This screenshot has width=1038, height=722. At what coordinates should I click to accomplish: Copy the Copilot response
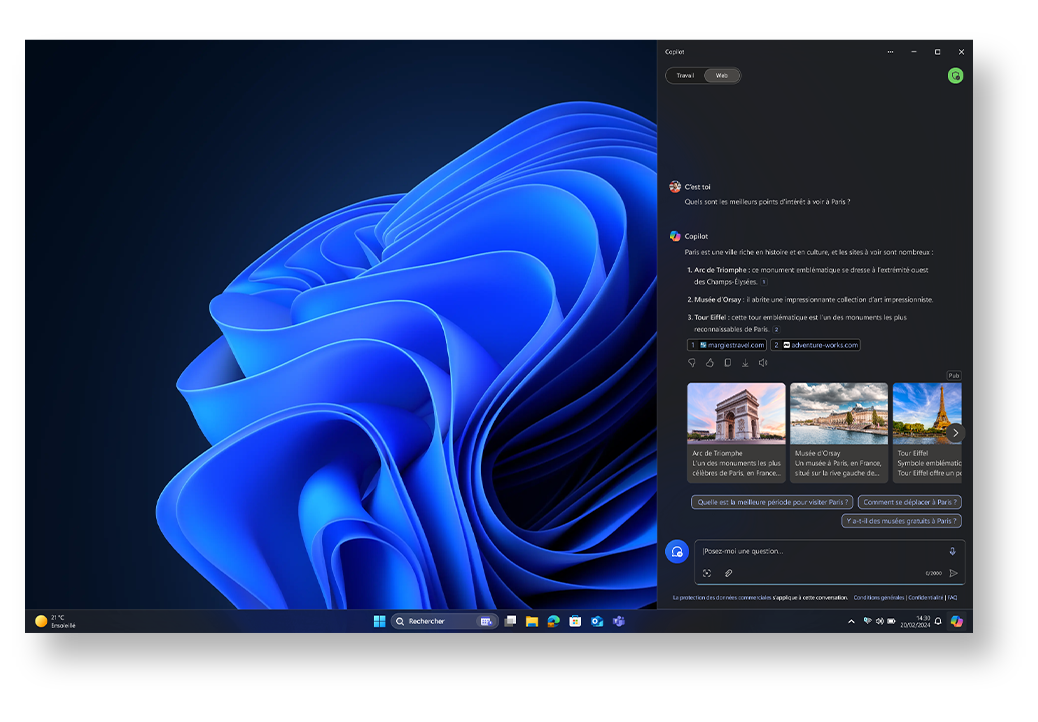click(728, 363)
